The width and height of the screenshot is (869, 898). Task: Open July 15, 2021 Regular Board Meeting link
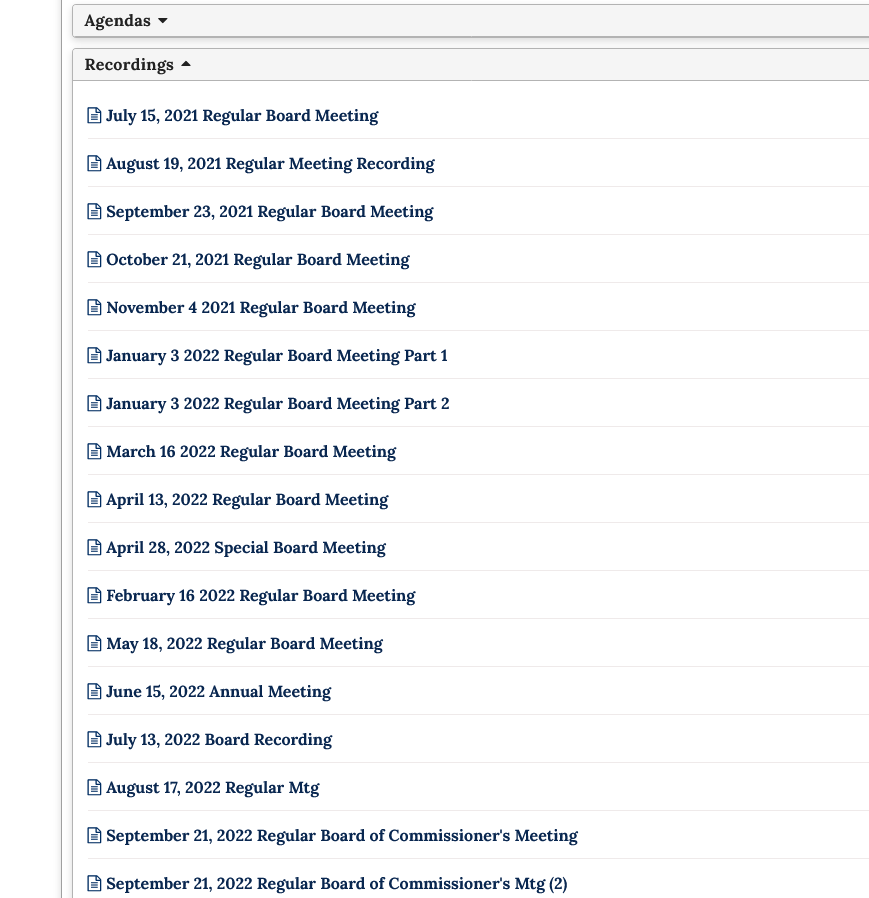pos(242,116)
